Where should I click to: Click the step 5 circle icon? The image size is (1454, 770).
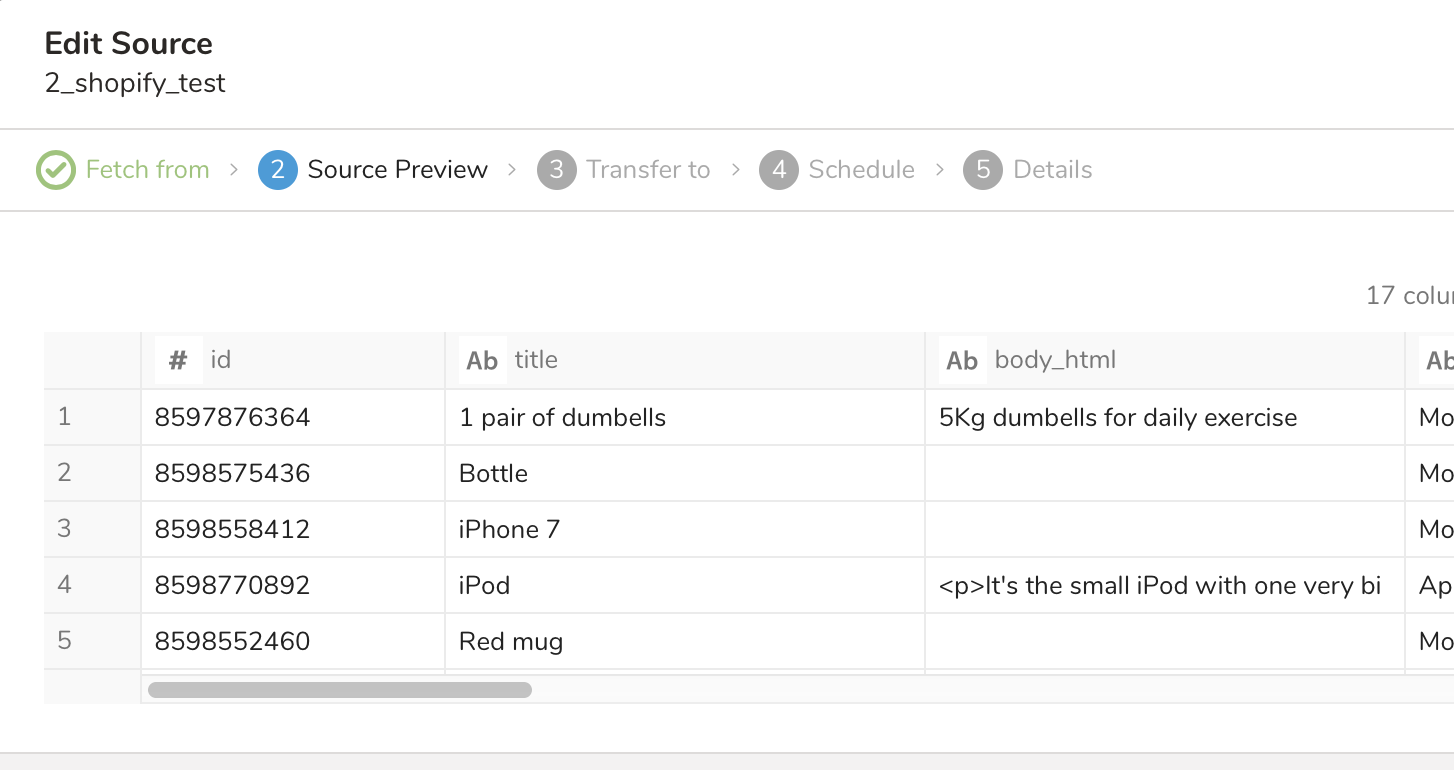(983, 170)
